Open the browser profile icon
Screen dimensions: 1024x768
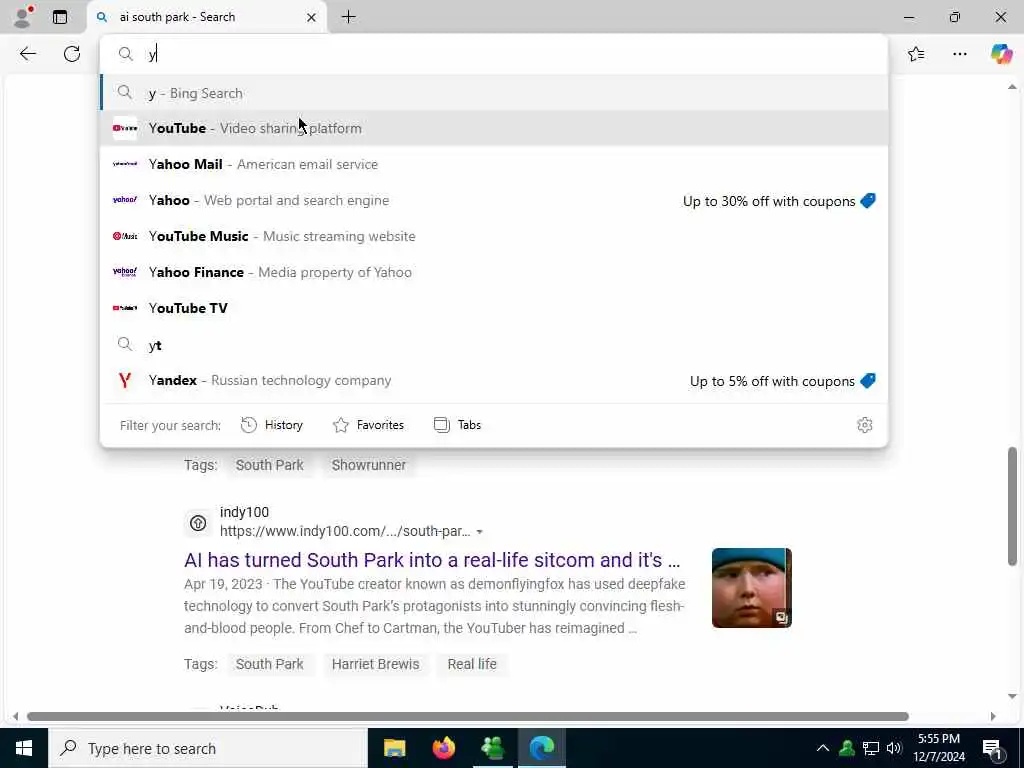(x=23, y=17)
